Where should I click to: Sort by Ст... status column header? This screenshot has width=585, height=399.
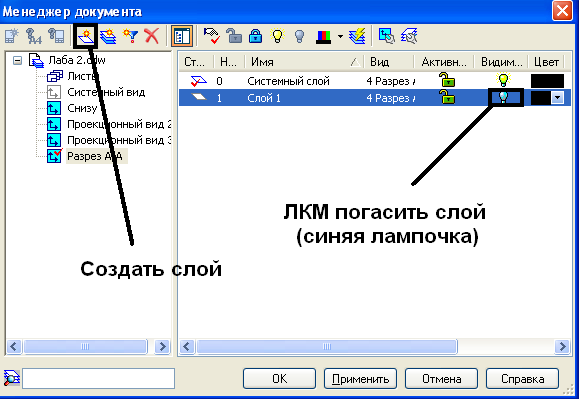(x=195, y=62)
